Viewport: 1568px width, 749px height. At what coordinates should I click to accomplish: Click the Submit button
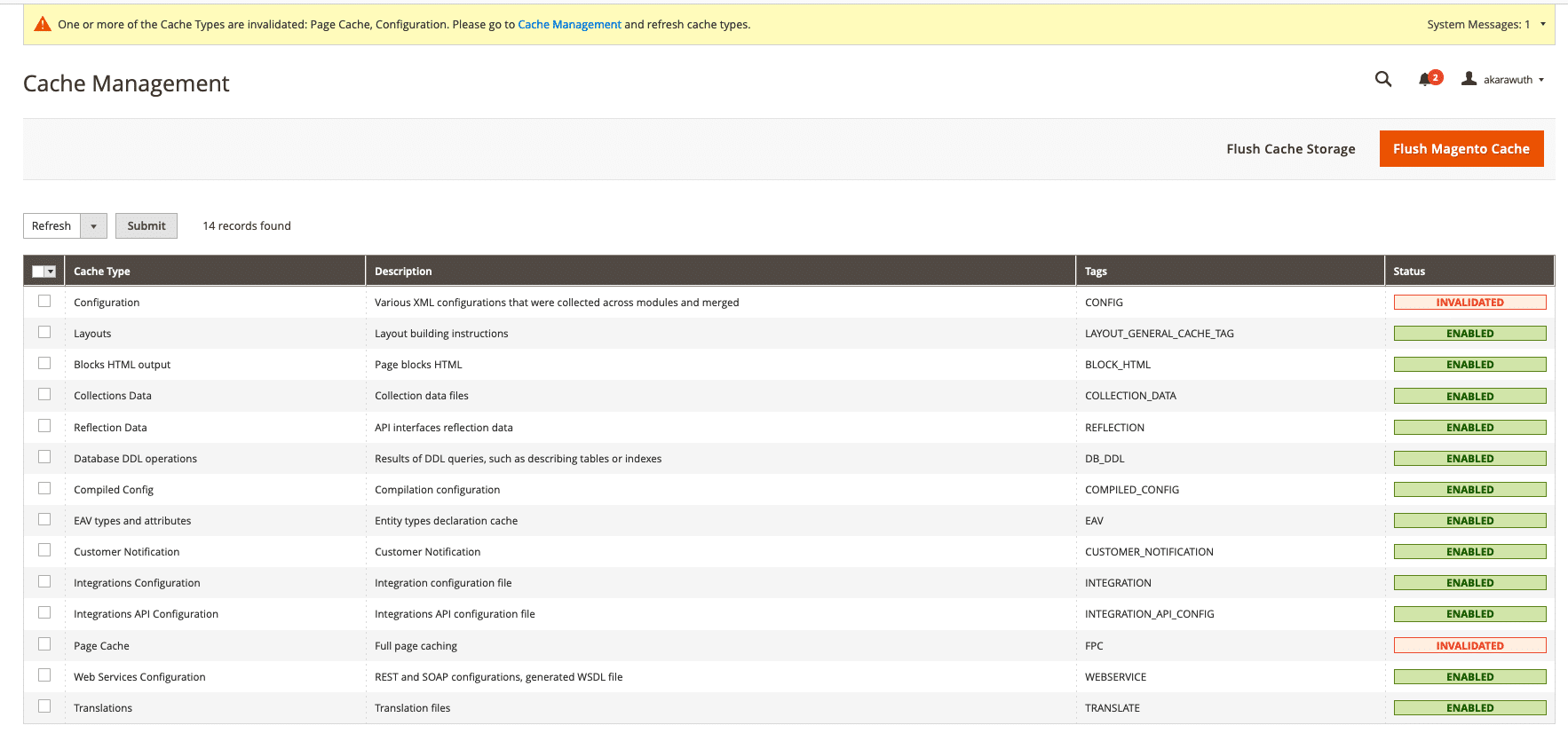coord(147,226)
